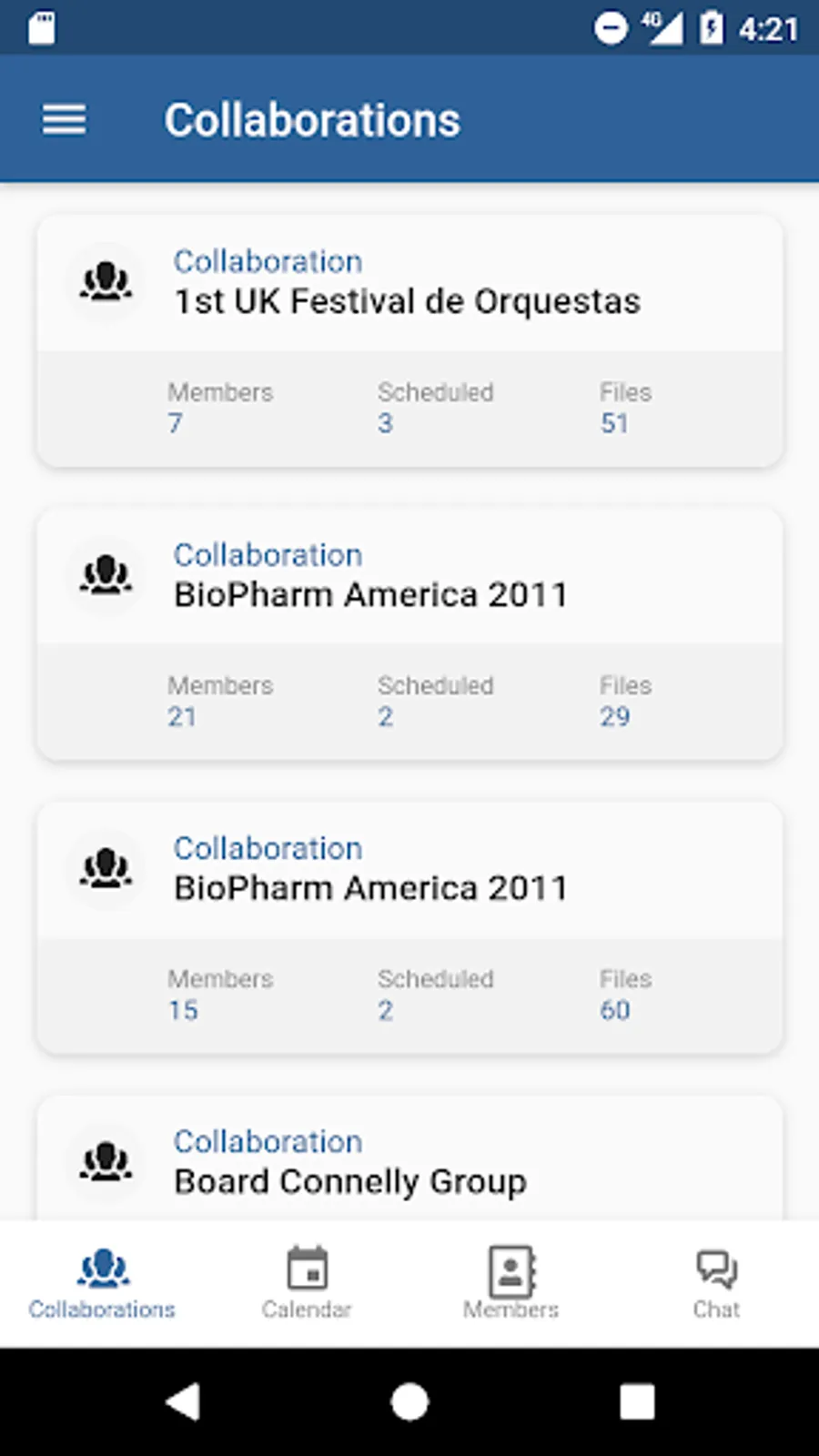Show 3 scheduled items for 1st UK Festival

(386, 423)
